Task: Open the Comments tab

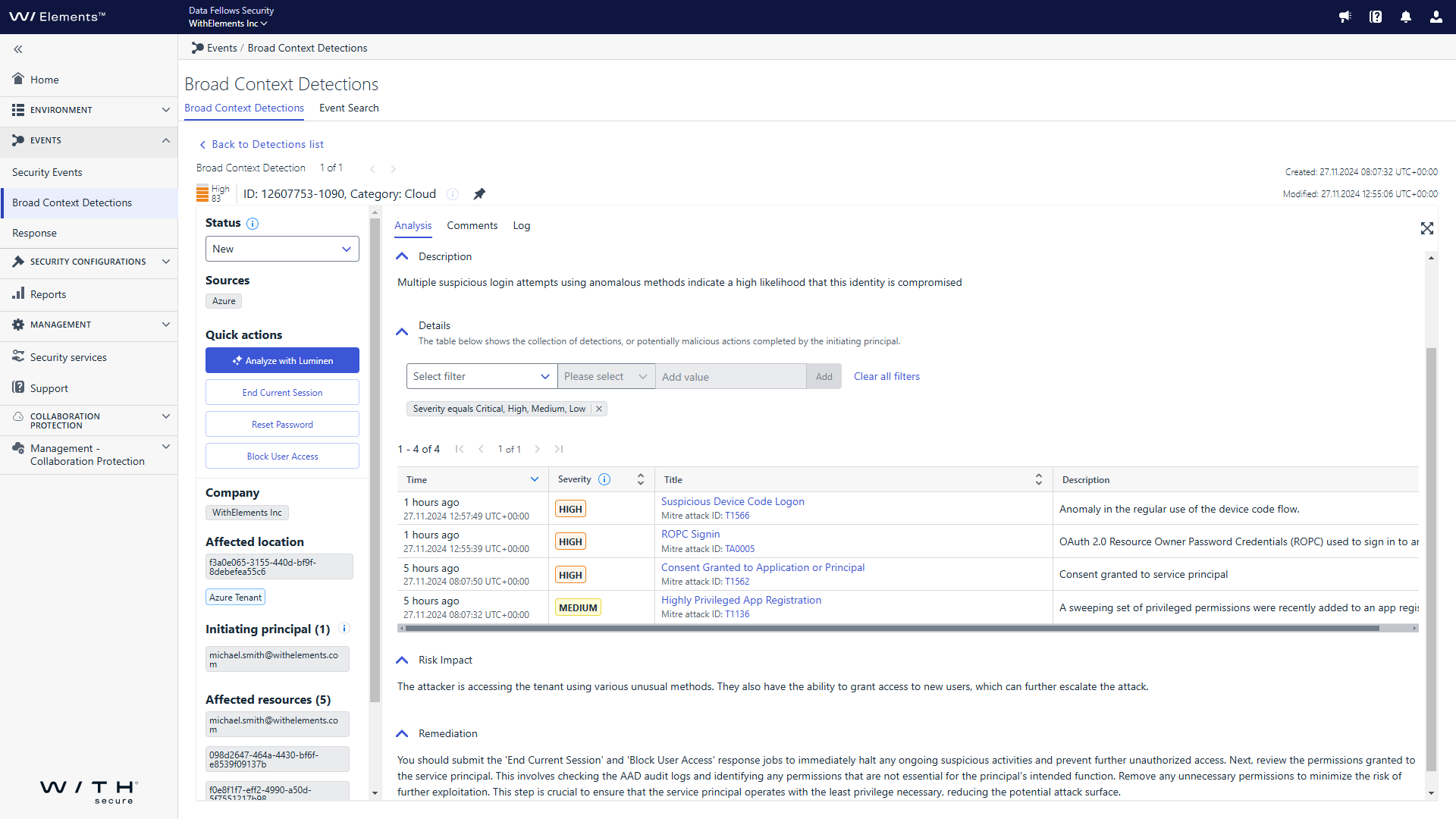Action: click(x=472, y=225)
